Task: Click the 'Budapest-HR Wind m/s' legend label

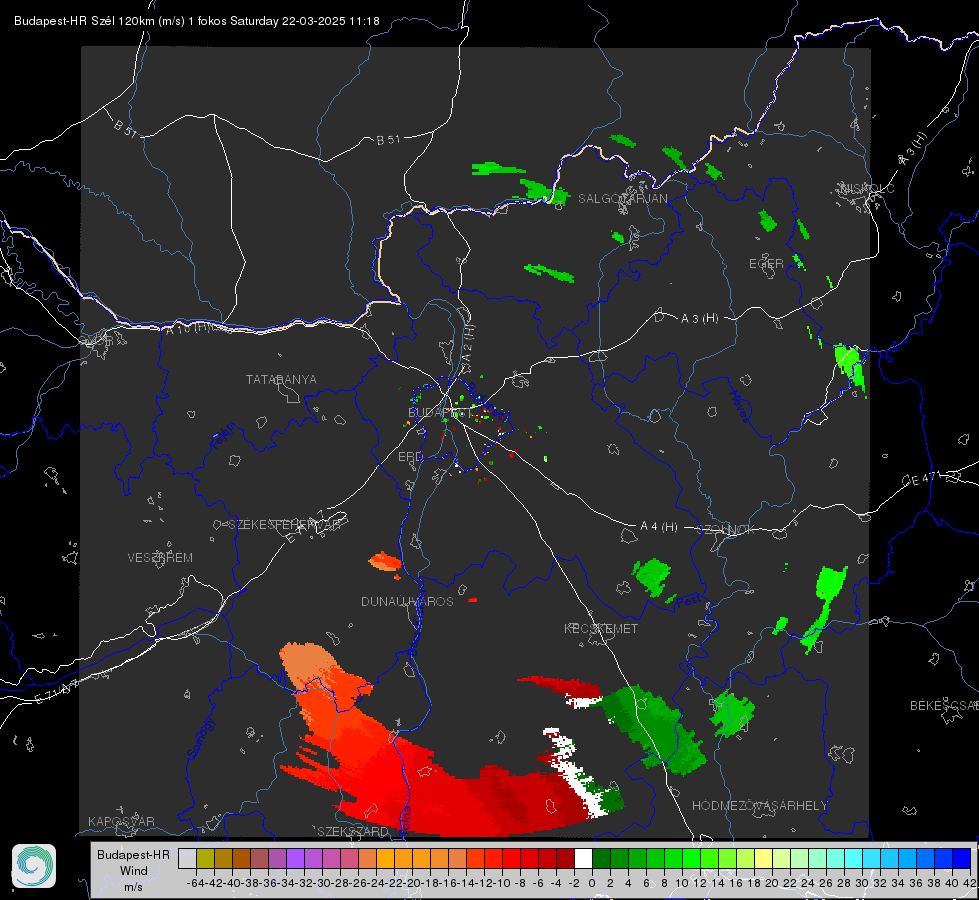Action: (134, 871)
